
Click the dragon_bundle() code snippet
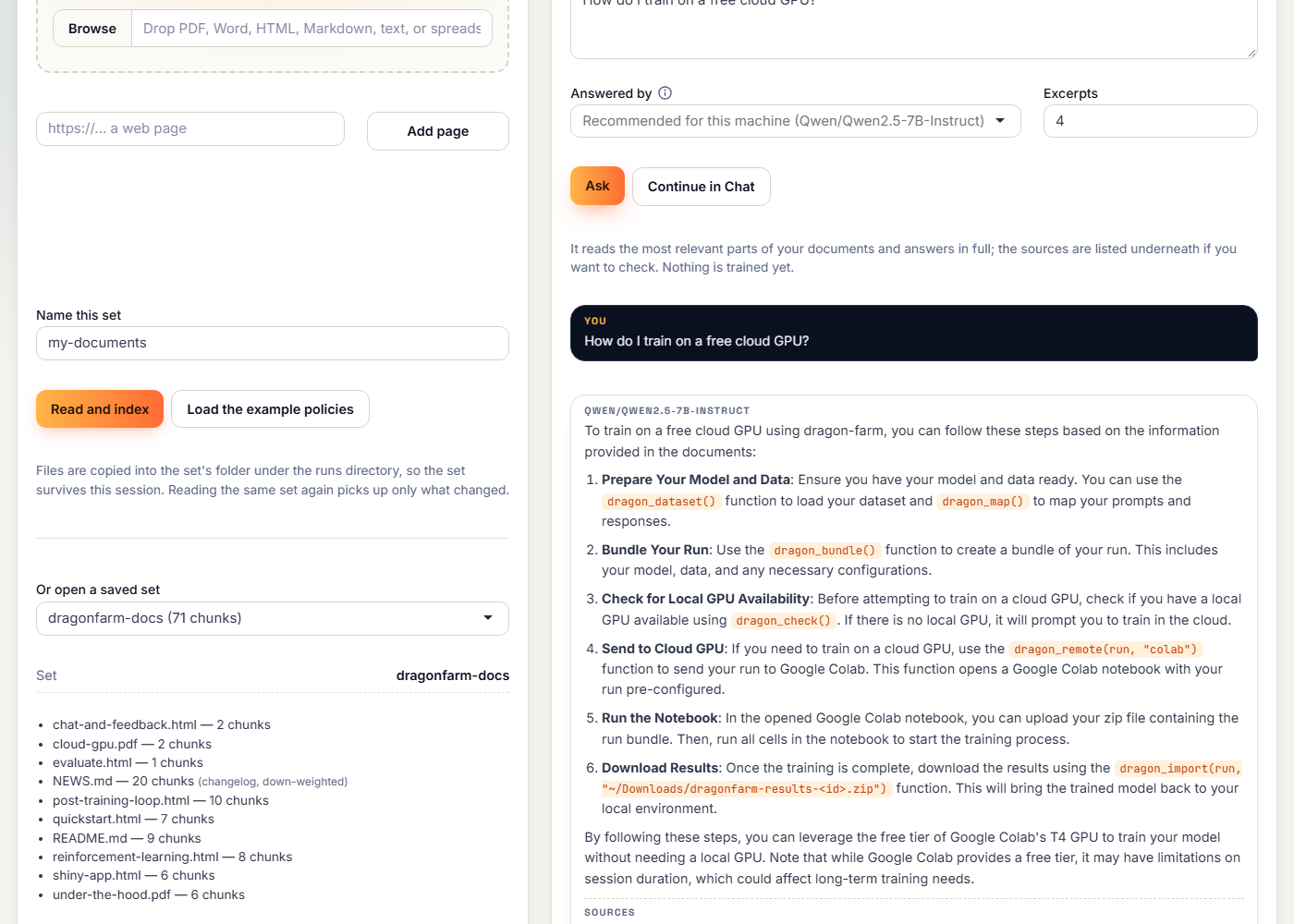pyautogui.click(x=824, y=551)
